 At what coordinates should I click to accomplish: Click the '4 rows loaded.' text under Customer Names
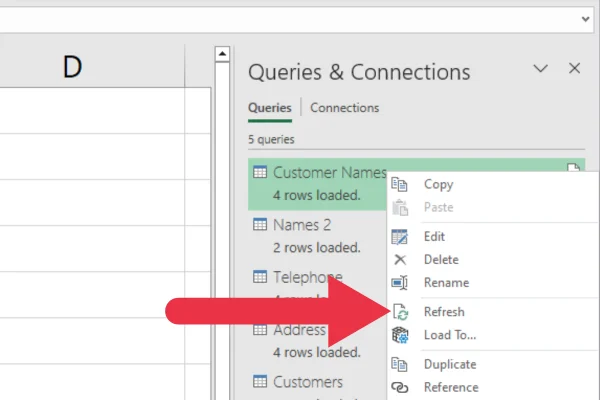click(x=317, y=195)
